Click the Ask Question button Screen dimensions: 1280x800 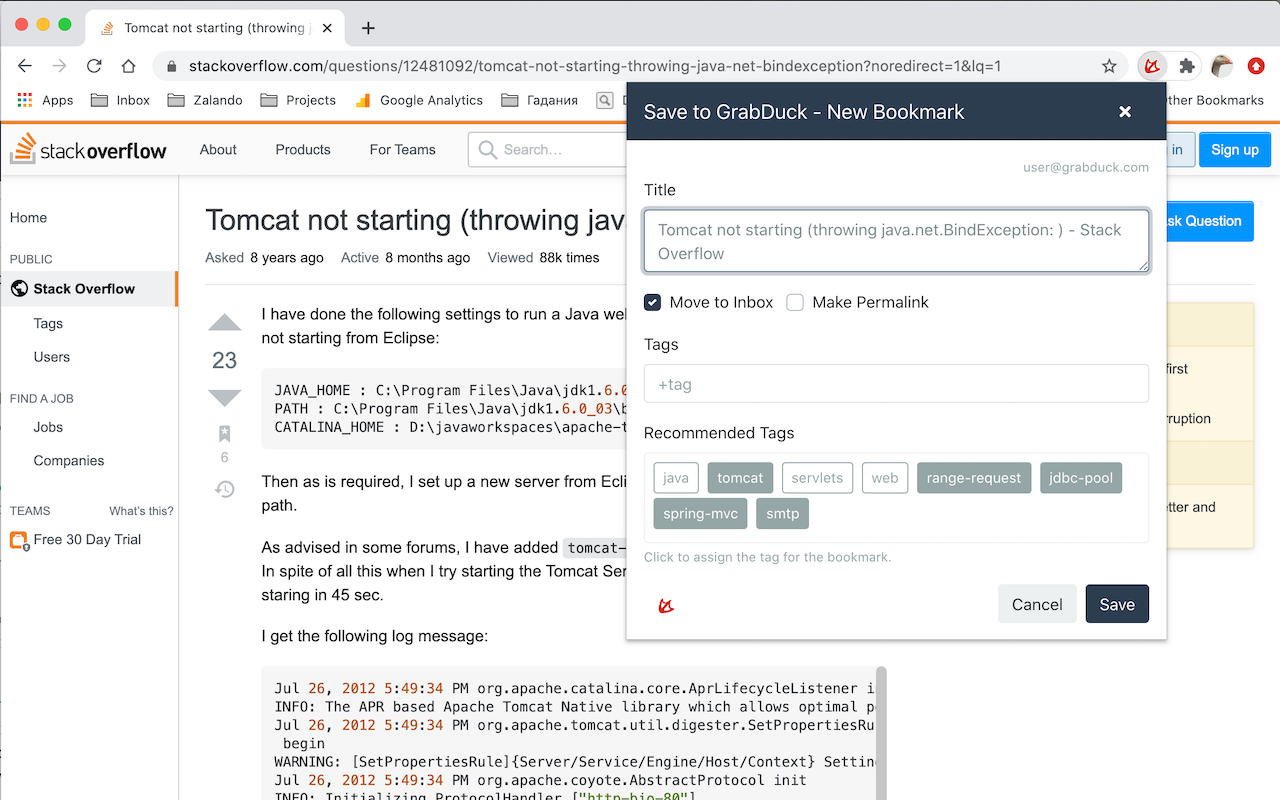click(x=1209, y=221)
